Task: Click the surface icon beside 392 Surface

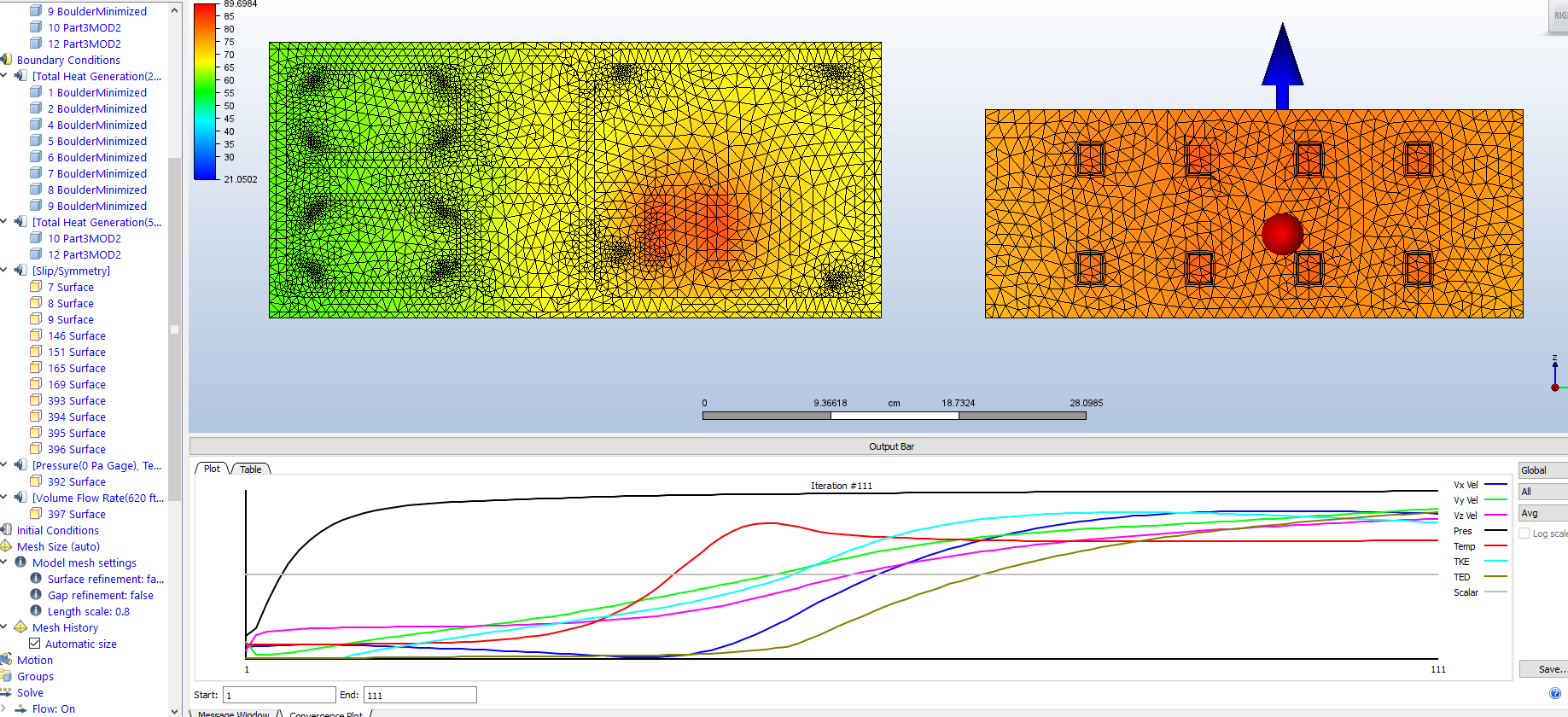Action: 36,481
